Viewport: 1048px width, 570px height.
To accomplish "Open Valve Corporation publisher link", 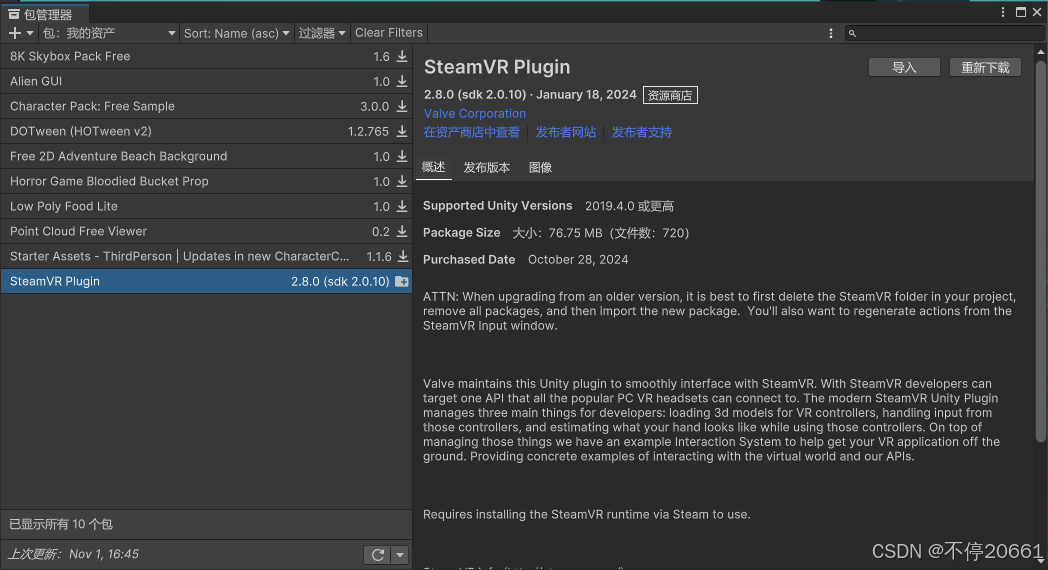I will click(475, 114).
